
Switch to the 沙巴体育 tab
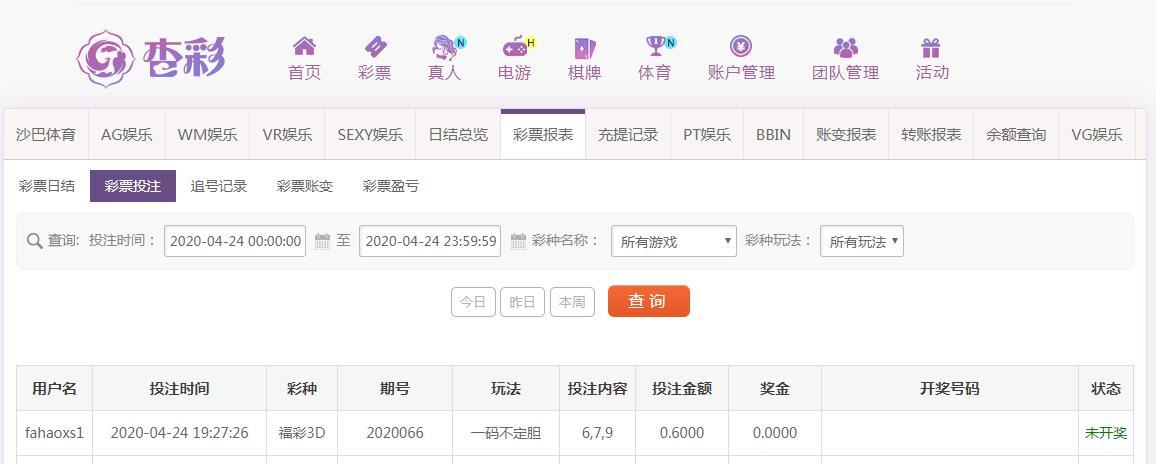(46, 135)
